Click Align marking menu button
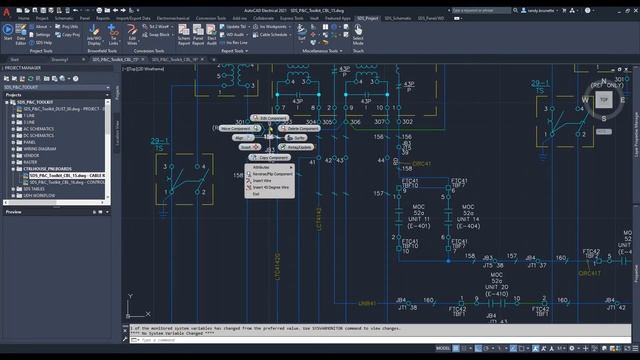640x360 pixels. (243, 138)
